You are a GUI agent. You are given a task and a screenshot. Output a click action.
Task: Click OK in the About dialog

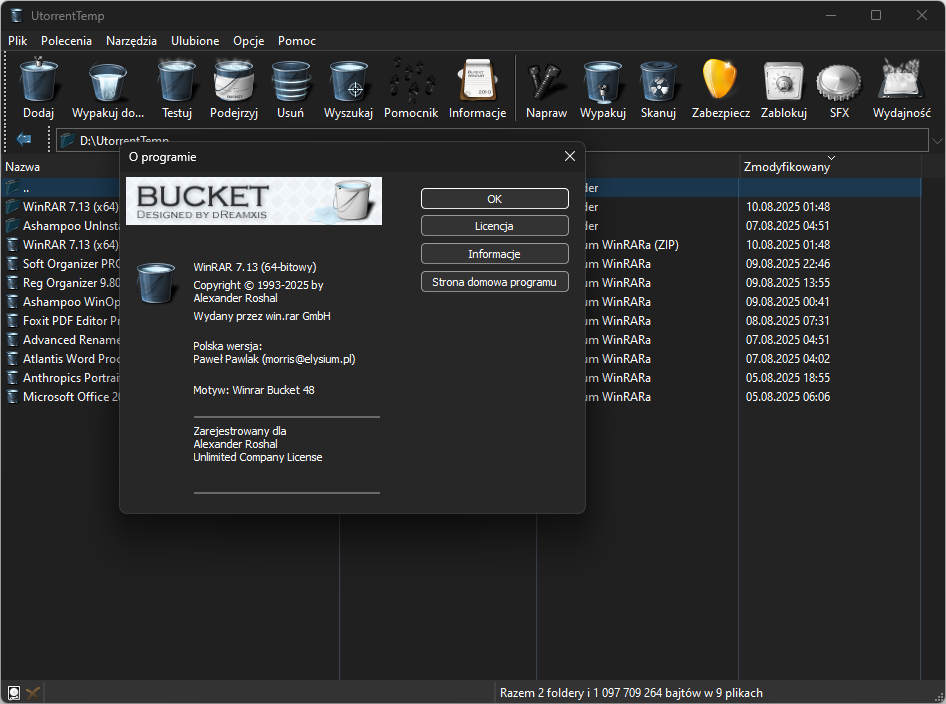point(495,198)
